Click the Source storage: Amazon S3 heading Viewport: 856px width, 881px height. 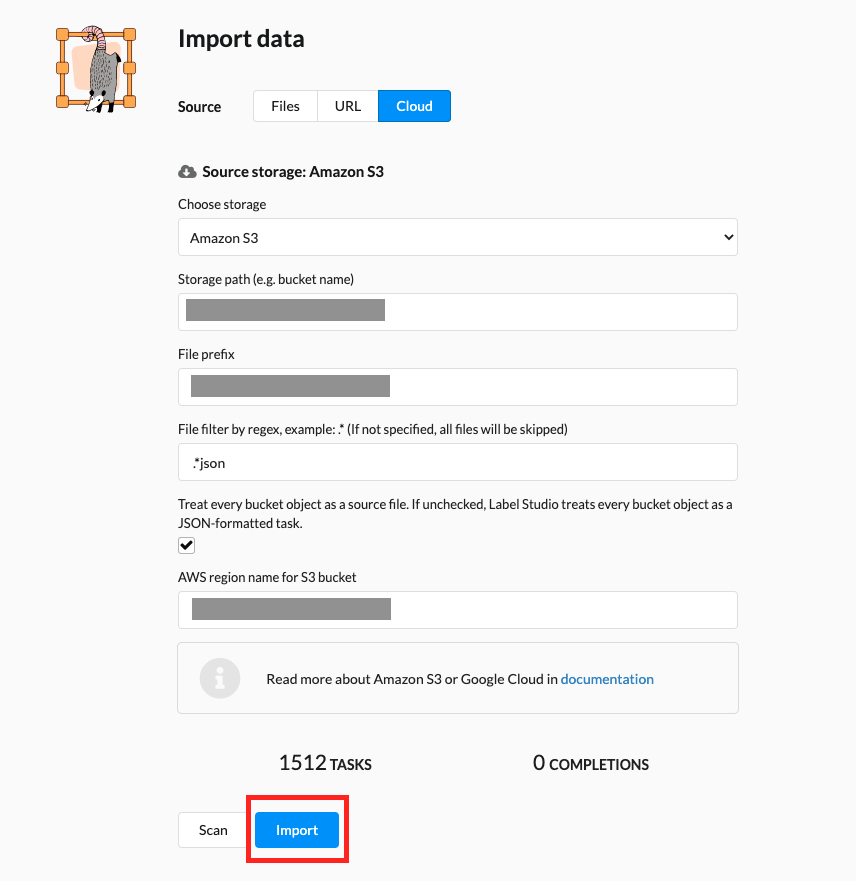[x=293, y=172]
